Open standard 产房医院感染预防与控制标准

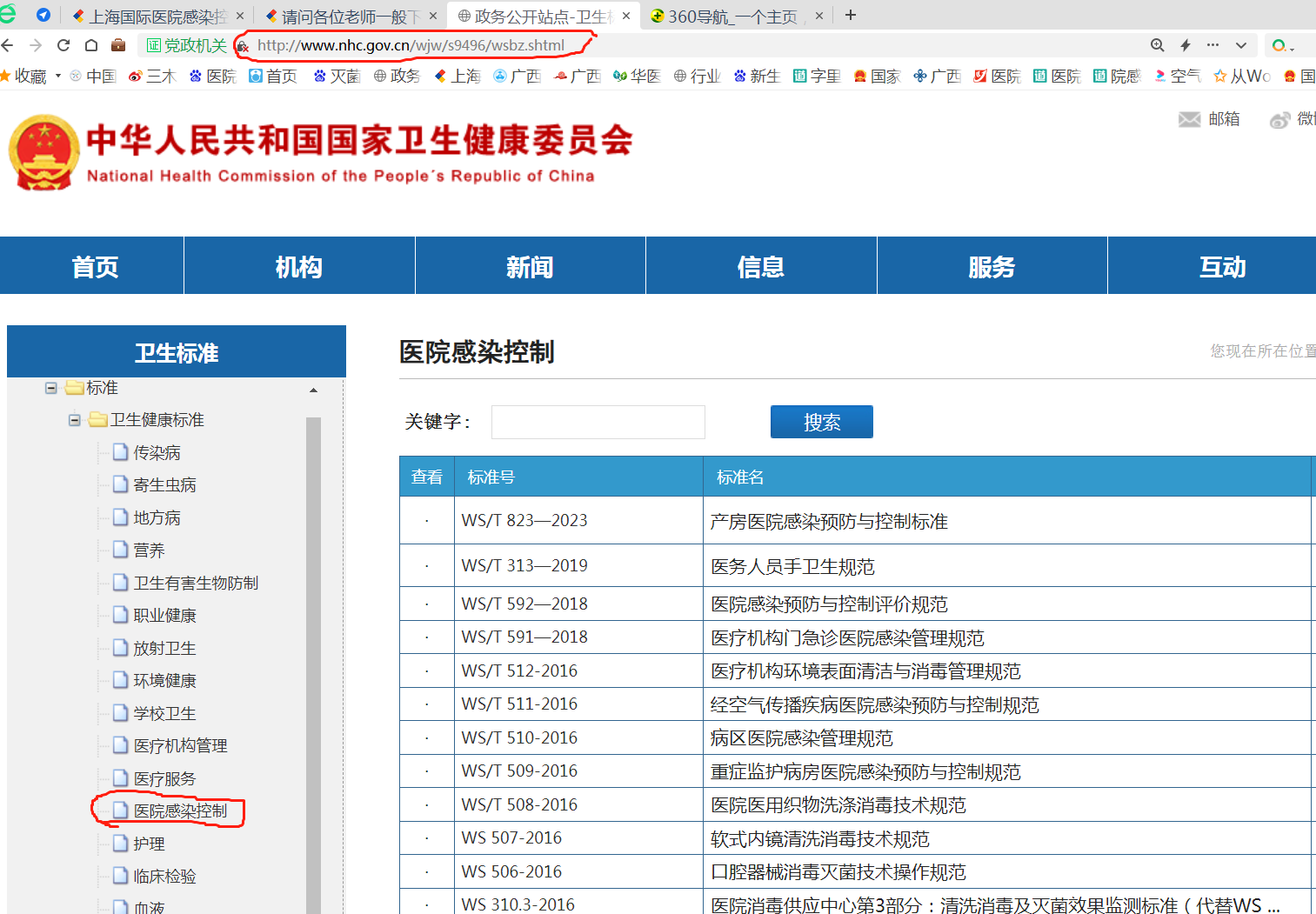829,521
